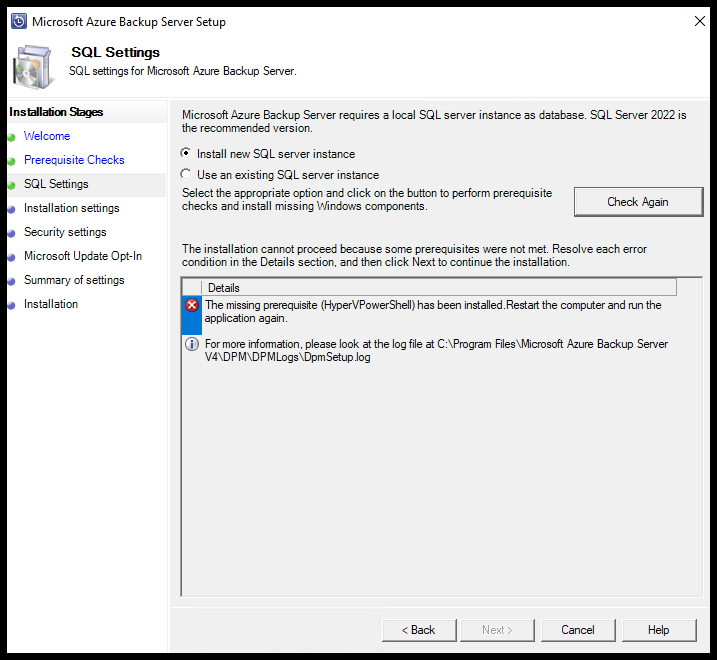Viewport: 717px width, 660px height.
Task: Click the green bullet beside Prerequisite Checks
Action: [12, 161]
